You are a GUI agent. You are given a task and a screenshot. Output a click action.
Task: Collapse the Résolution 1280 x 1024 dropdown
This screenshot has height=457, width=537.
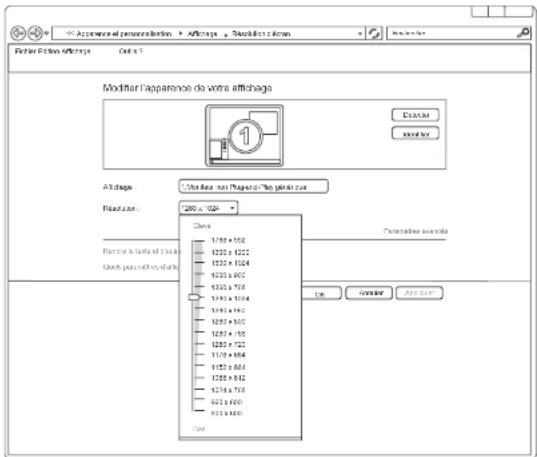click(208, 208)
